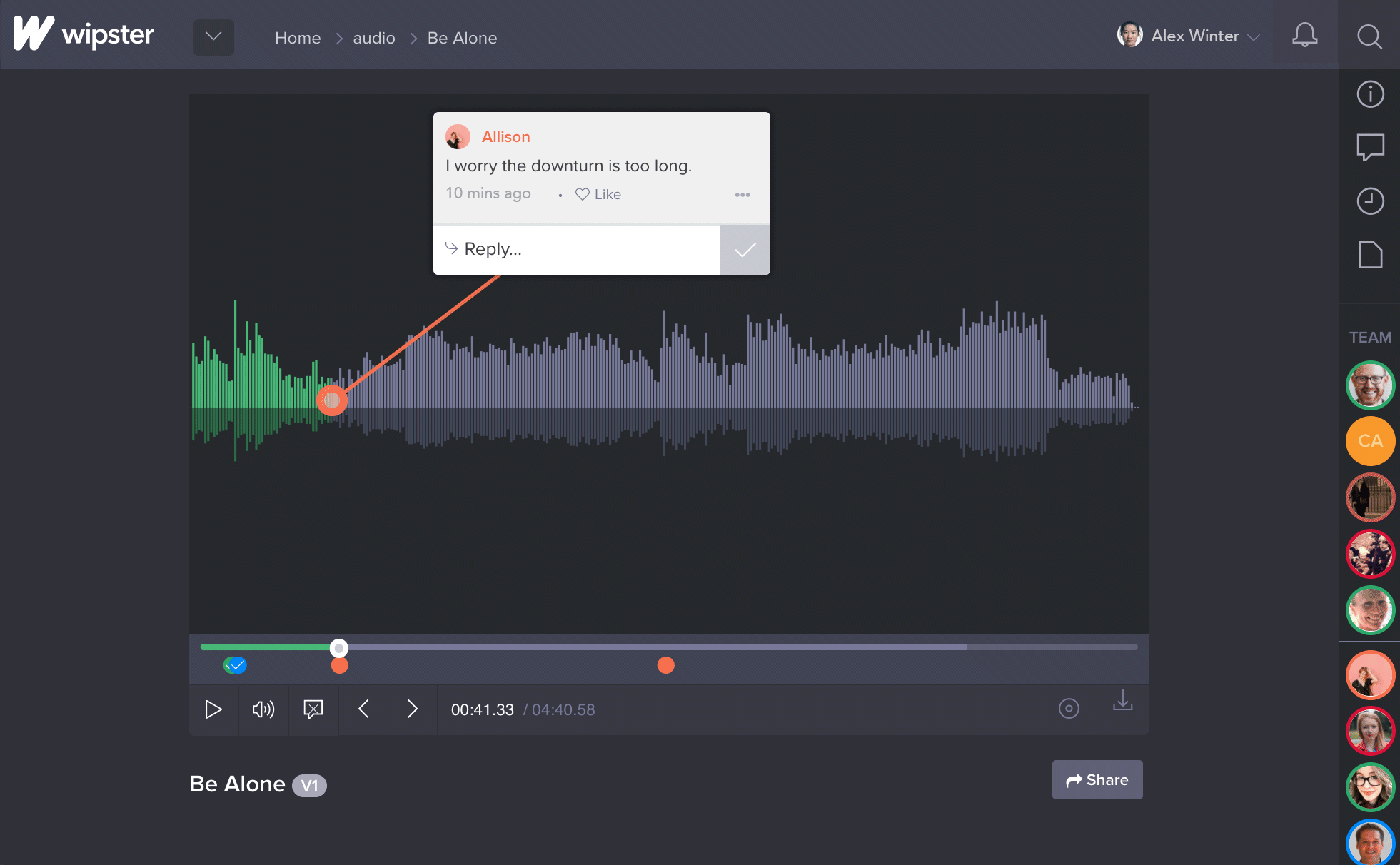Toggle comment markers using the speech-bubble icon
1400x865 pixels.
tap(313, 709)
